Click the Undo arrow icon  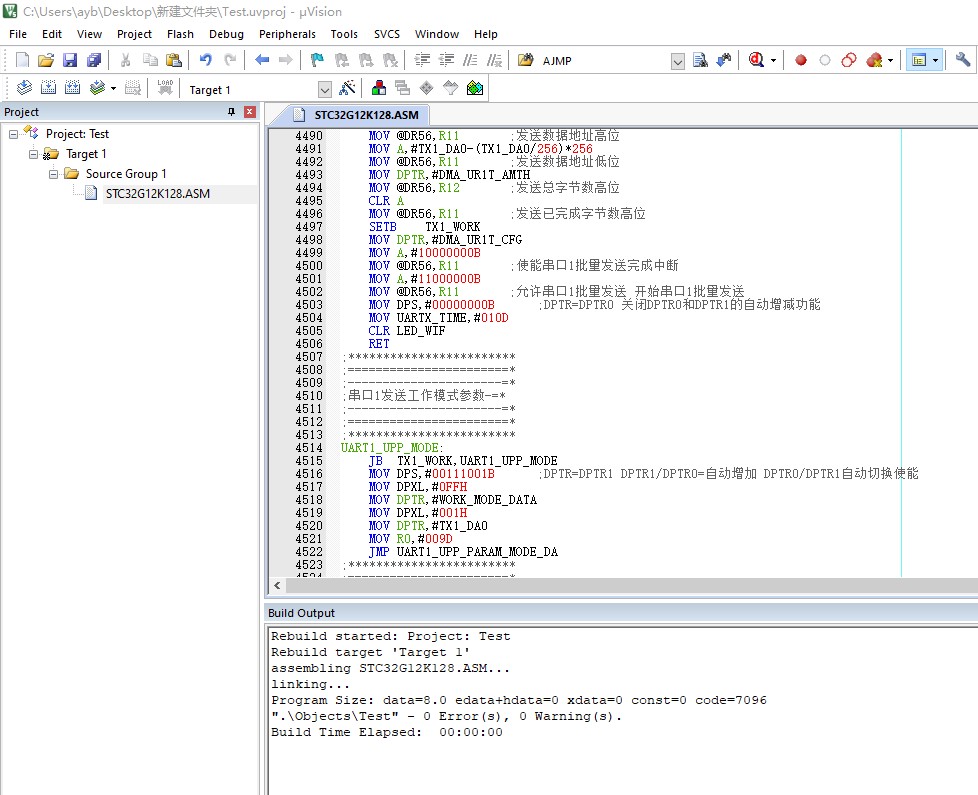click(206, 60)
